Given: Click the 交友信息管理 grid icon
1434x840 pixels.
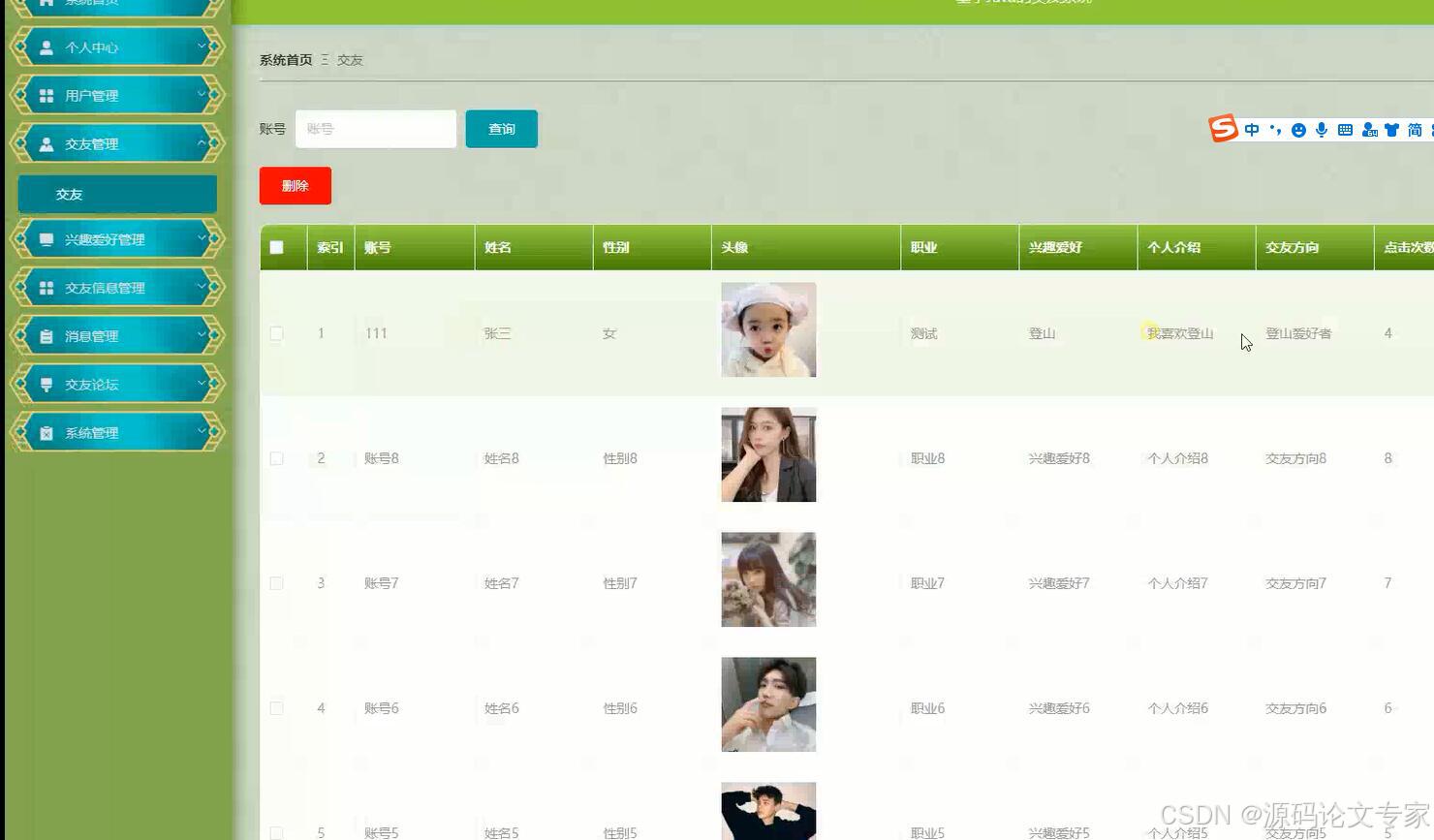Looking at the screenshot, I should [x=47, y=288].
